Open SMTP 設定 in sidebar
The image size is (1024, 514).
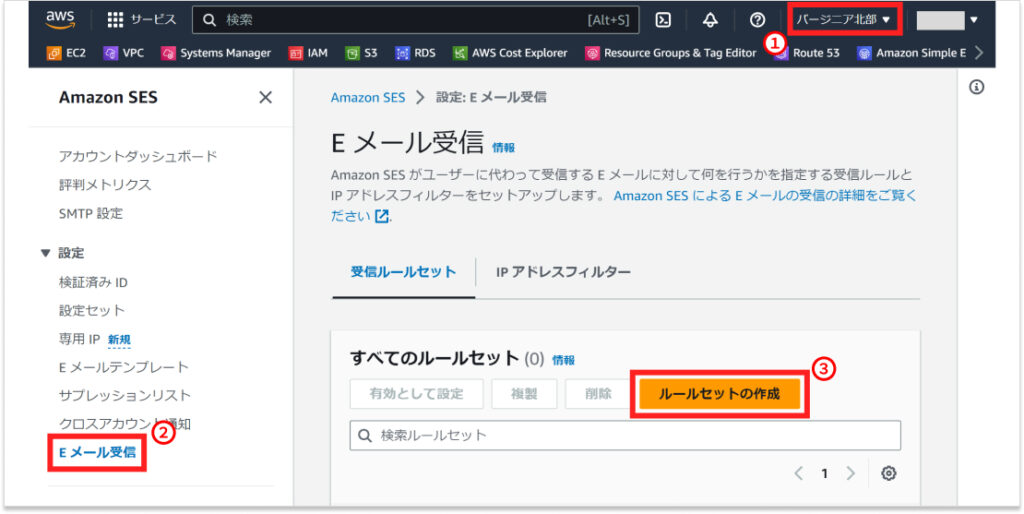[90, 214]
